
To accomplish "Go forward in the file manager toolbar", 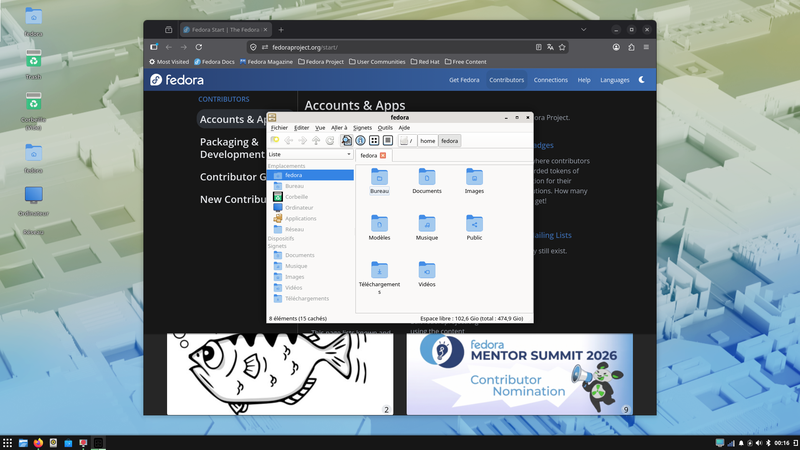I will (303, 140).
